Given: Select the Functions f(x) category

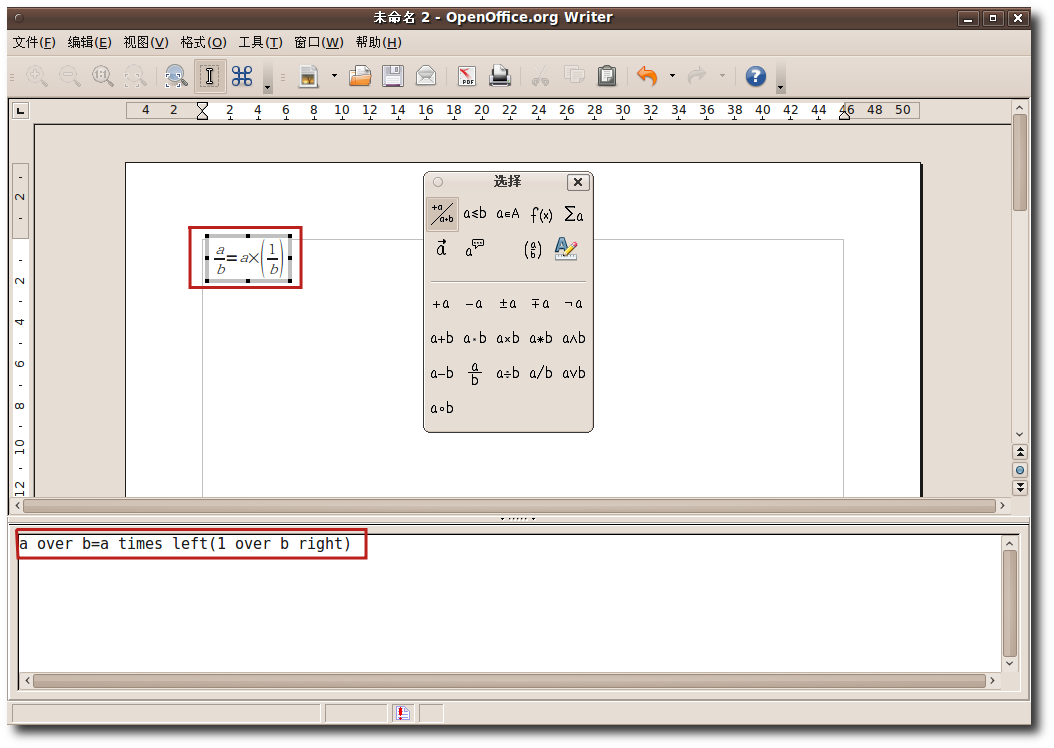Looking at the screenshot, I should 541,215.
